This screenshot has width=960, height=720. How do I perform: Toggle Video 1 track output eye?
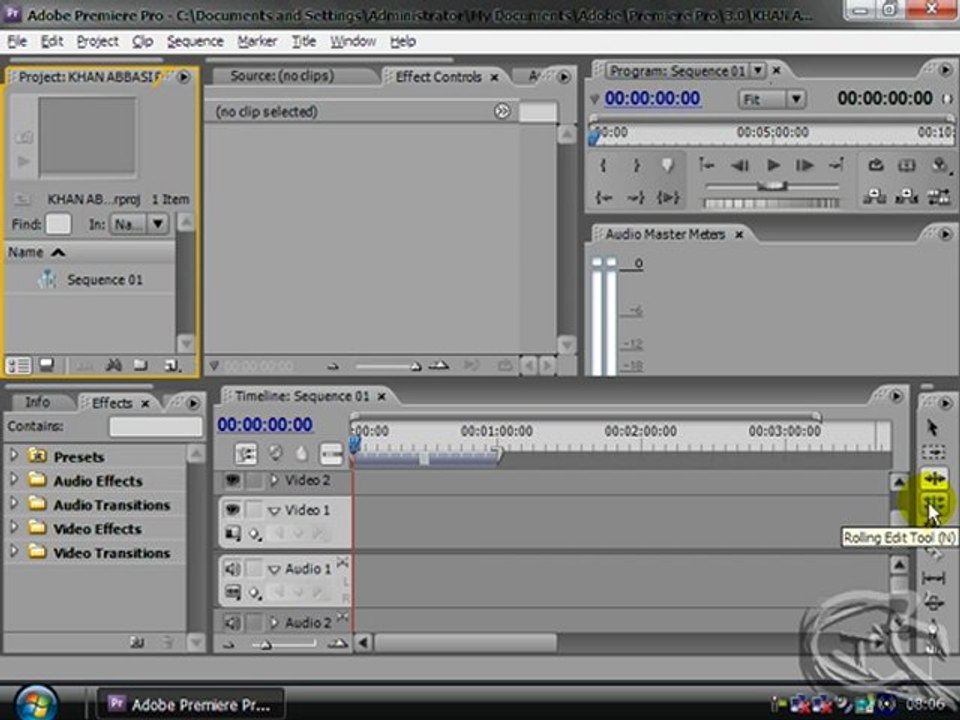coord(232,509)
